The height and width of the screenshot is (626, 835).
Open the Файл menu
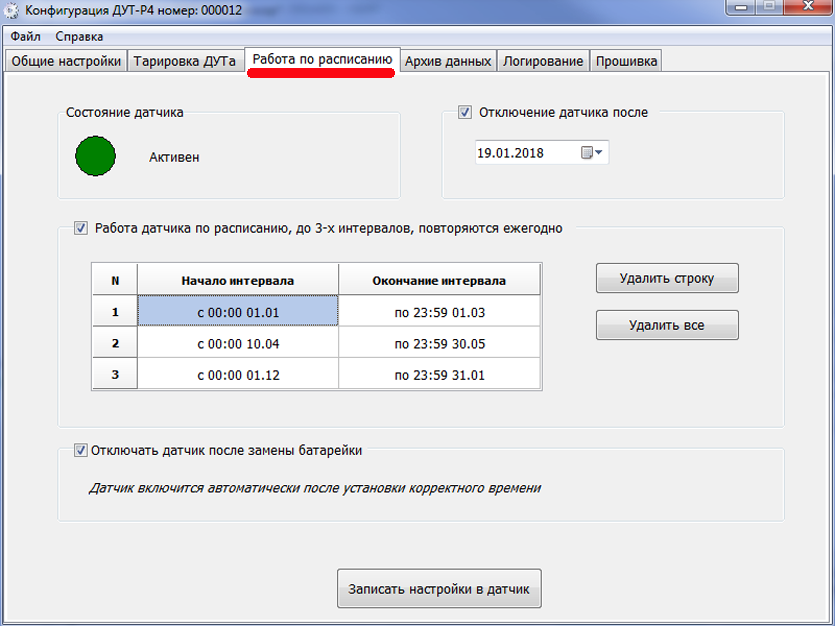point(26,37)
